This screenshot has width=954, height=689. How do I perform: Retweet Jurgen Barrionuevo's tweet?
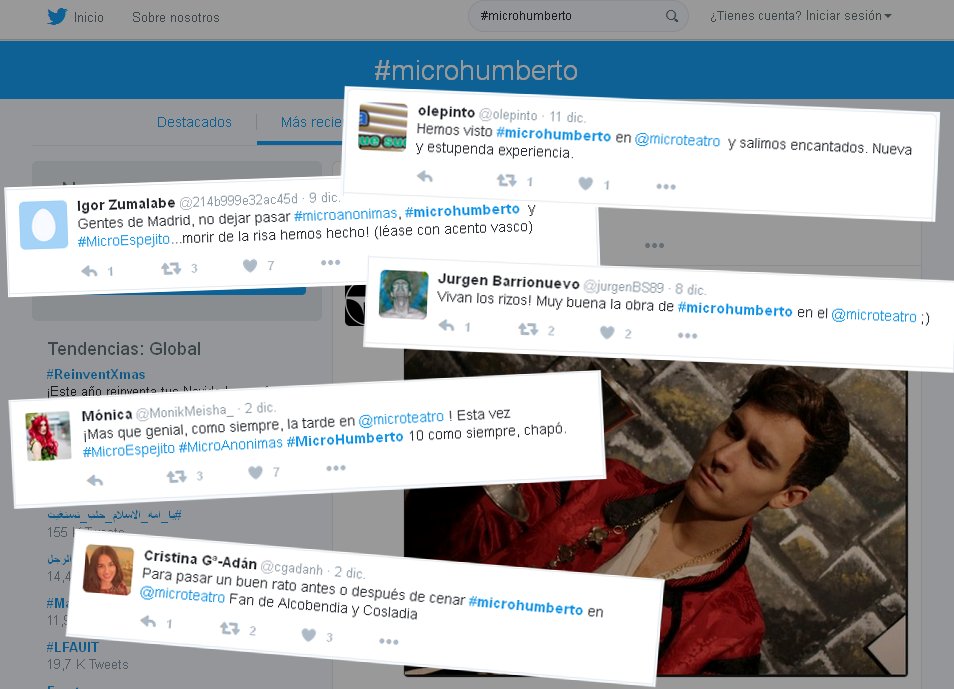(528, 329)
